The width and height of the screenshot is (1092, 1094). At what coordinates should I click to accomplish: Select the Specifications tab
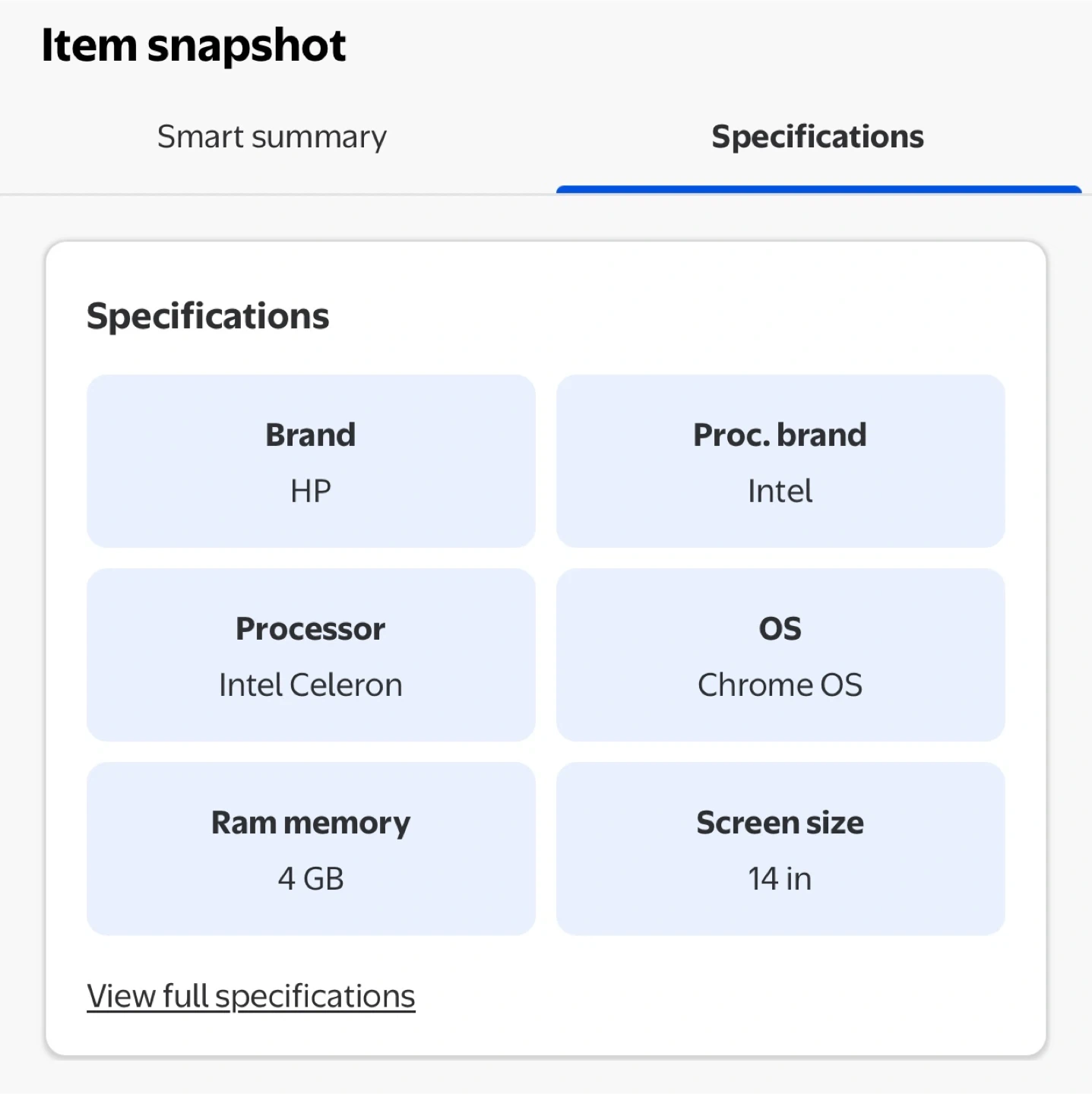tap(817, 138)
